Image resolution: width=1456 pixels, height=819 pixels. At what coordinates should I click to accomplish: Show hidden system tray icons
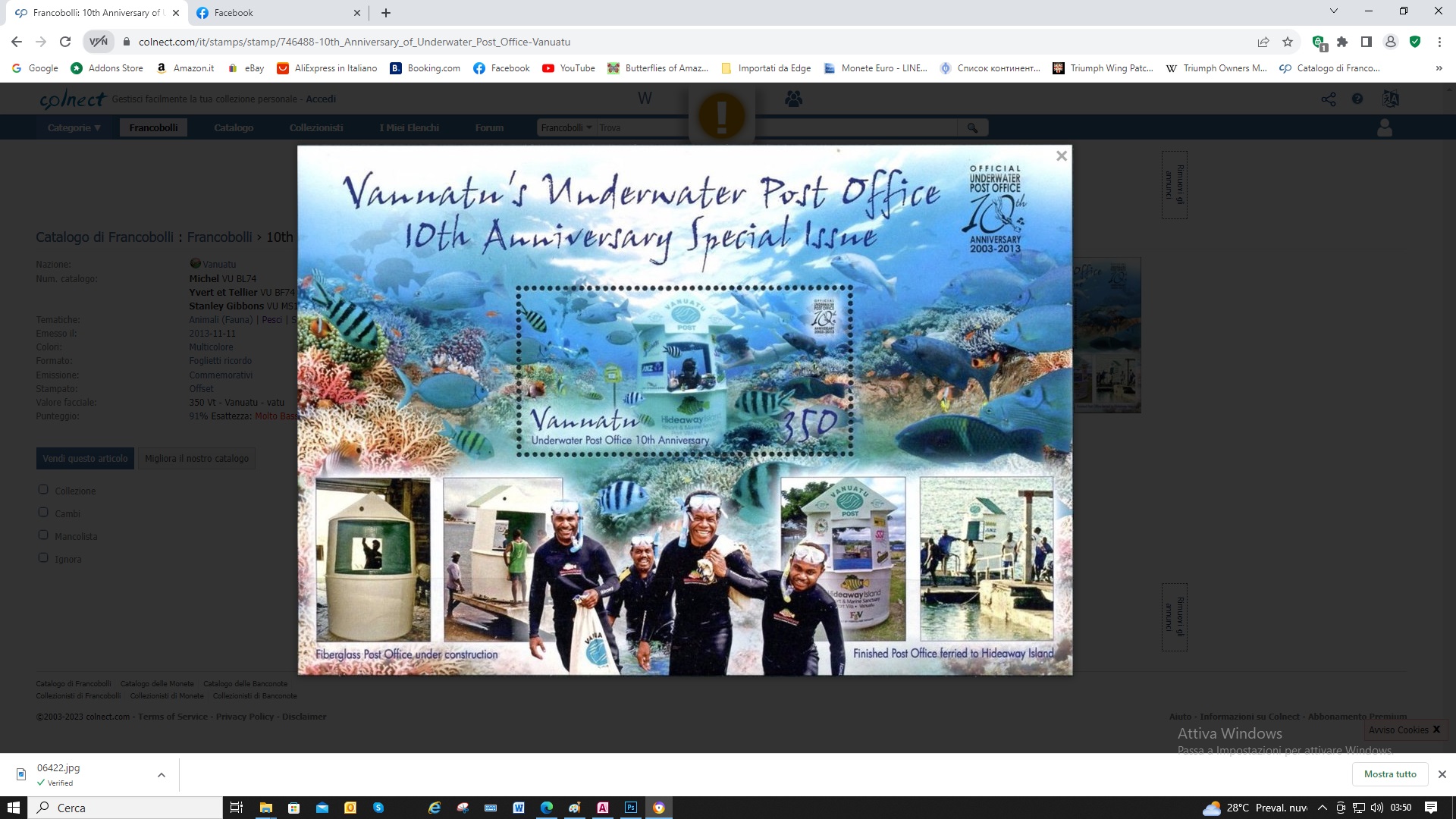tap(1322, 808)
